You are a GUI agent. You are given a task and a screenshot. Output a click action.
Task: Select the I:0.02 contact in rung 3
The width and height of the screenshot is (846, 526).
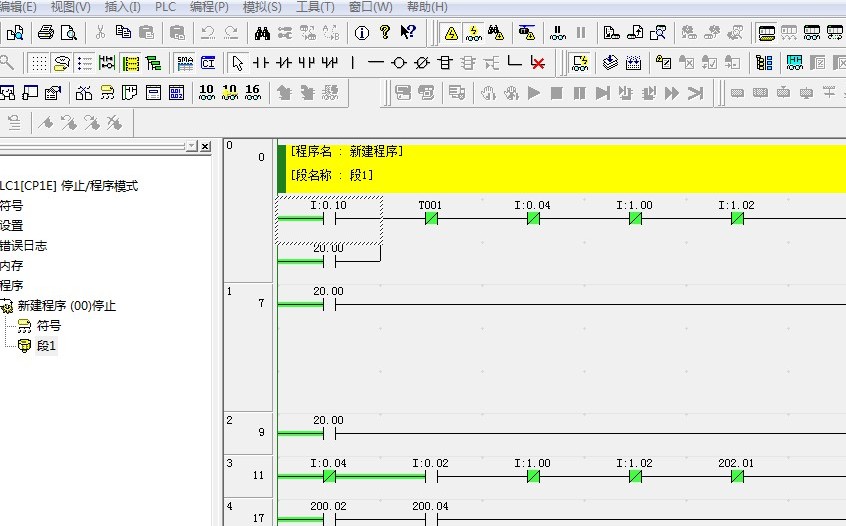point(431,477)
